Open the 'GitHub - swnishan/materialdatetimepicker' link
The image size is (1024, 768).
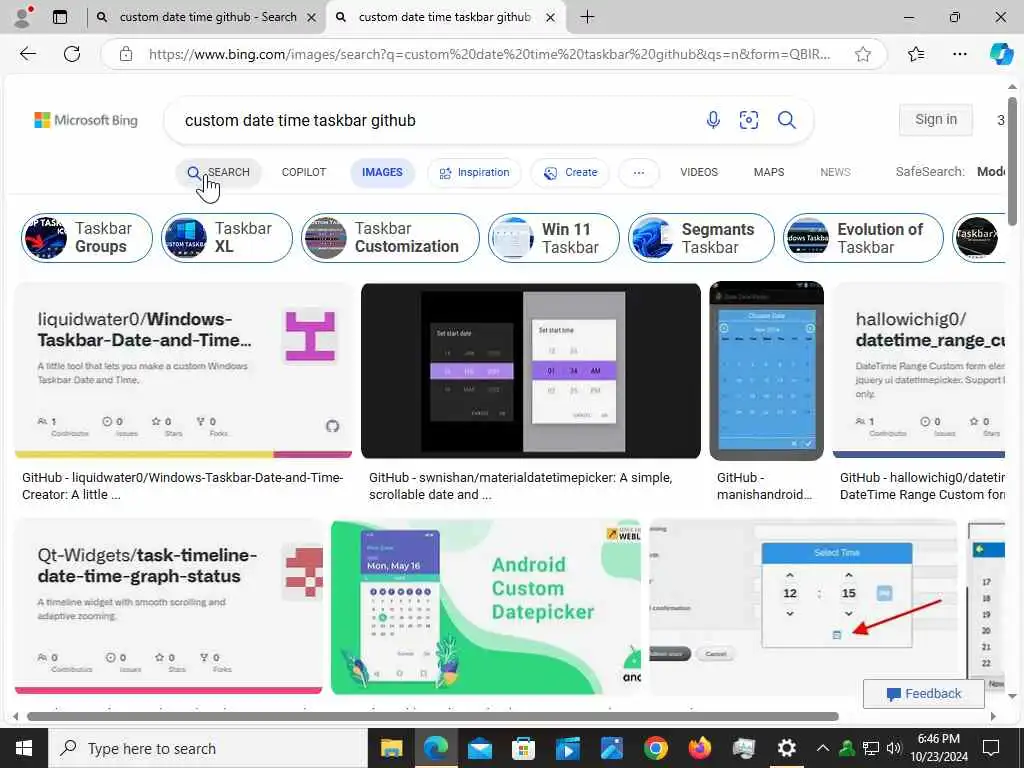[x=520, y=486]
